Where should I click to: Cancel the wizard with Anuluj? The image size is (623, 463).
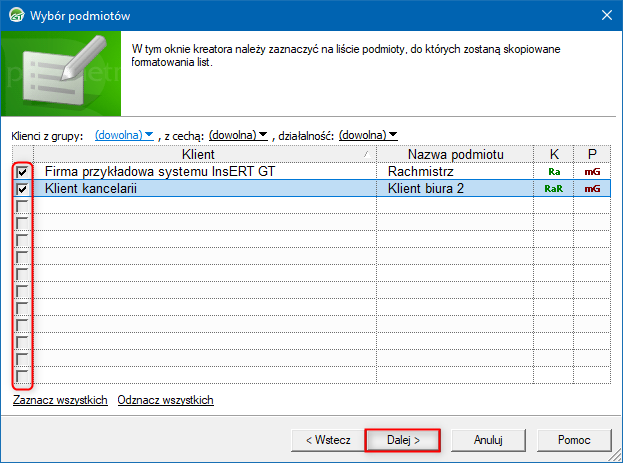pyautogui.click(x=488, y=440)
